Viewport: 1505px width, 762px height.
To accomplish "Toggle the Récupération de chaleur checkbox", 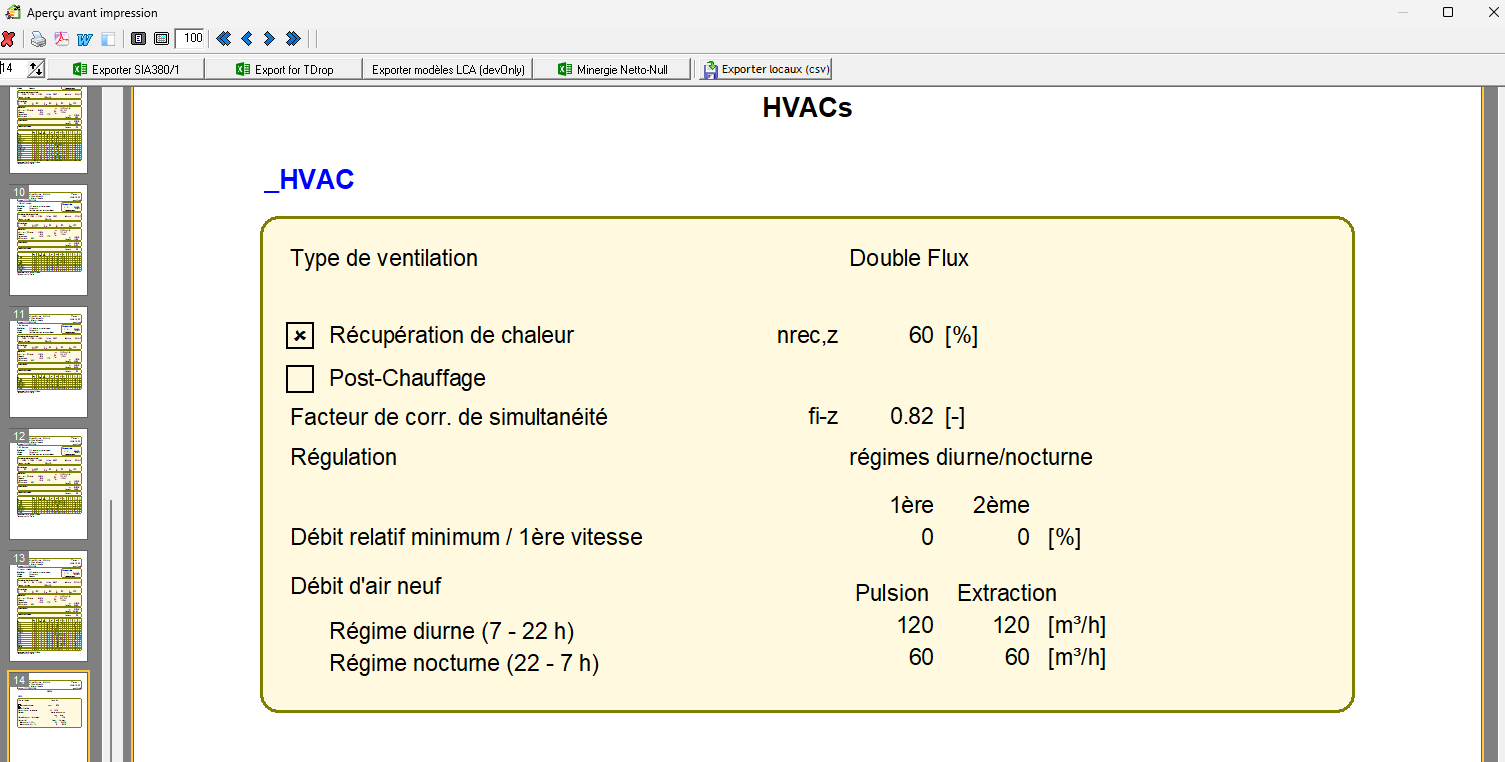I will [300, 336].
